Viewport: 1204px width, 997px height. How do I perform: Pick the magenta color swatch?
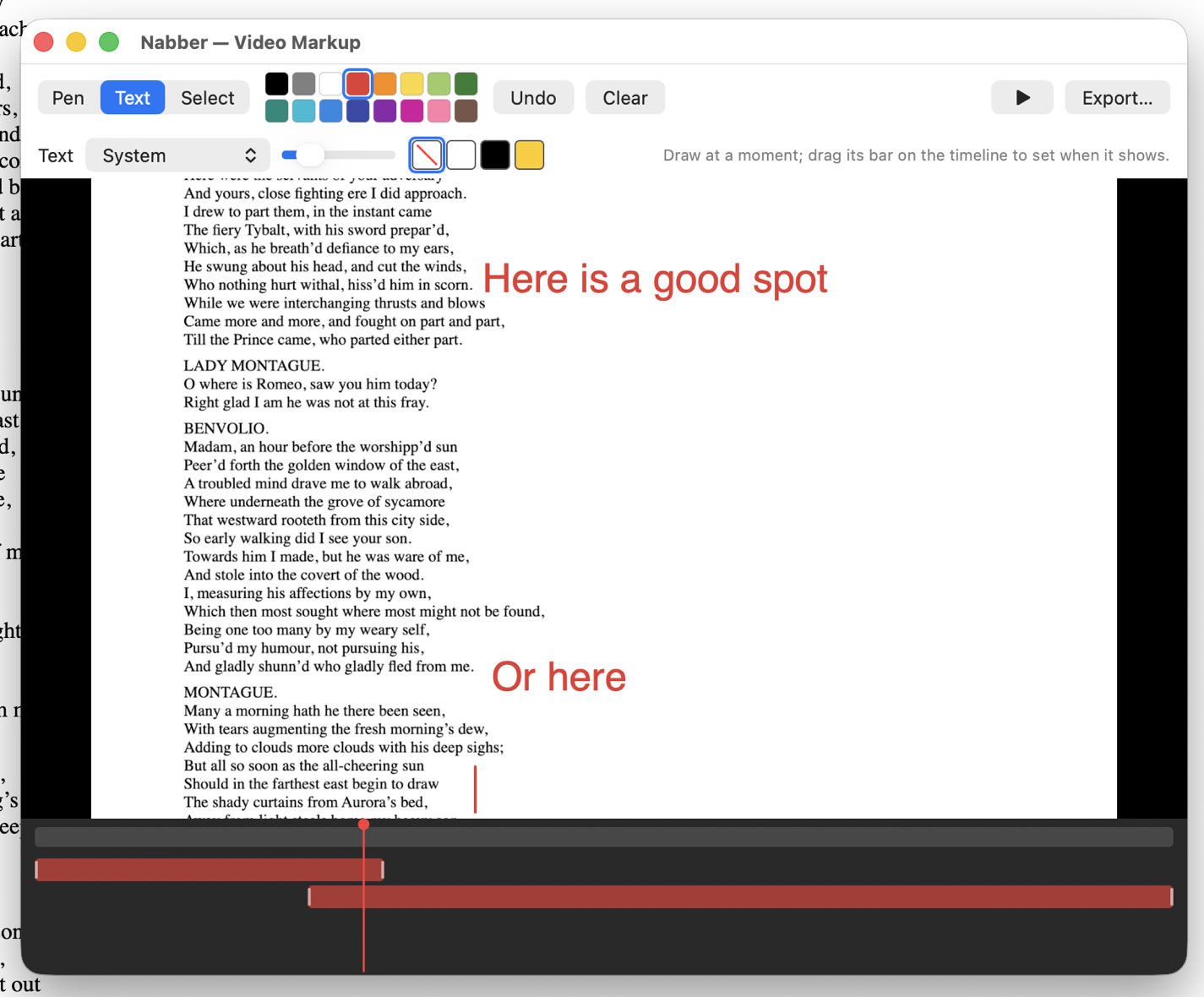pos(411,111)
